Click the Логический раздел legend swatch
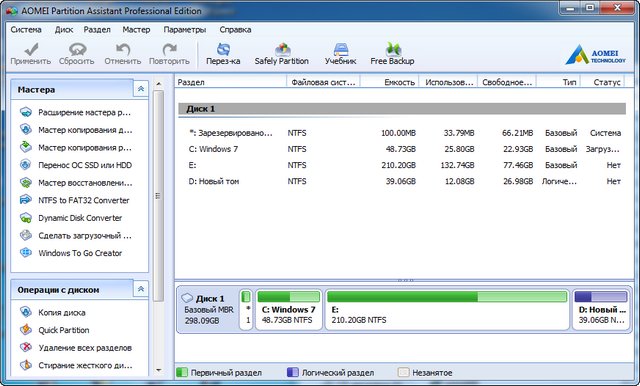The width and height of the screenshot is (640, 386). click(293, 372)
